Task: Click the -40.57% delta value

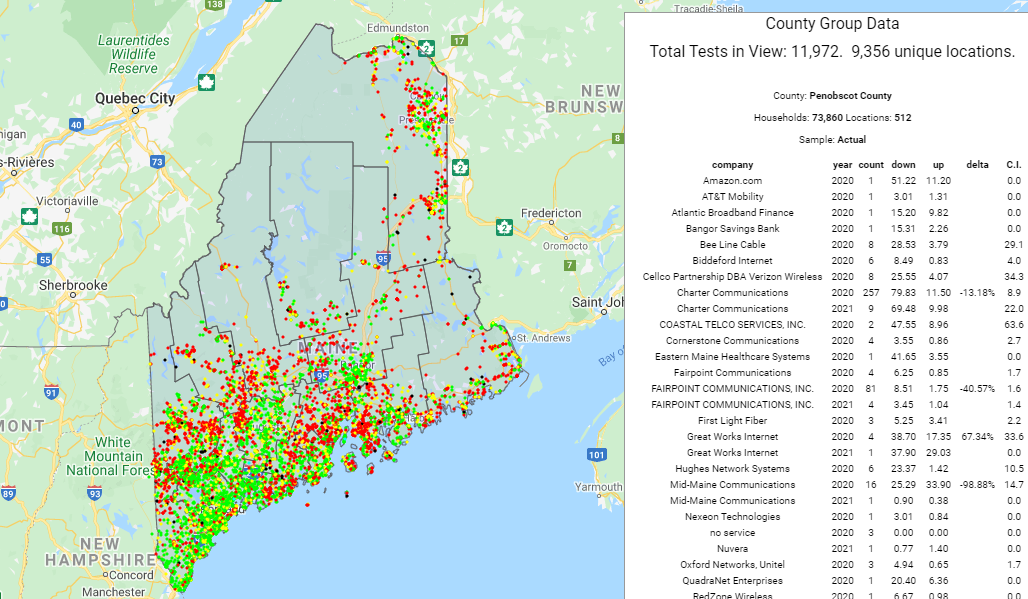Action: [977, 389]
